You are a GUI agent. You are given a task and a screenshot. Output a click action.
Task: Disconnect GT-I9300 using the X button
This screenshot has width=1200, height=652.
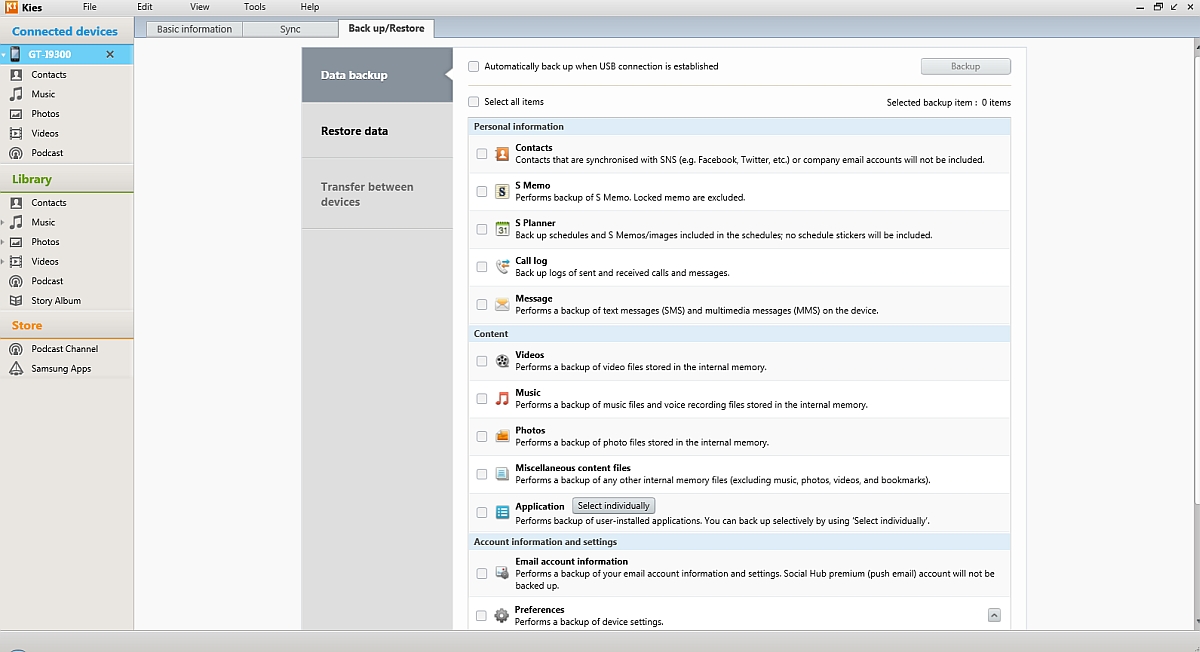[x=110, y=54]
